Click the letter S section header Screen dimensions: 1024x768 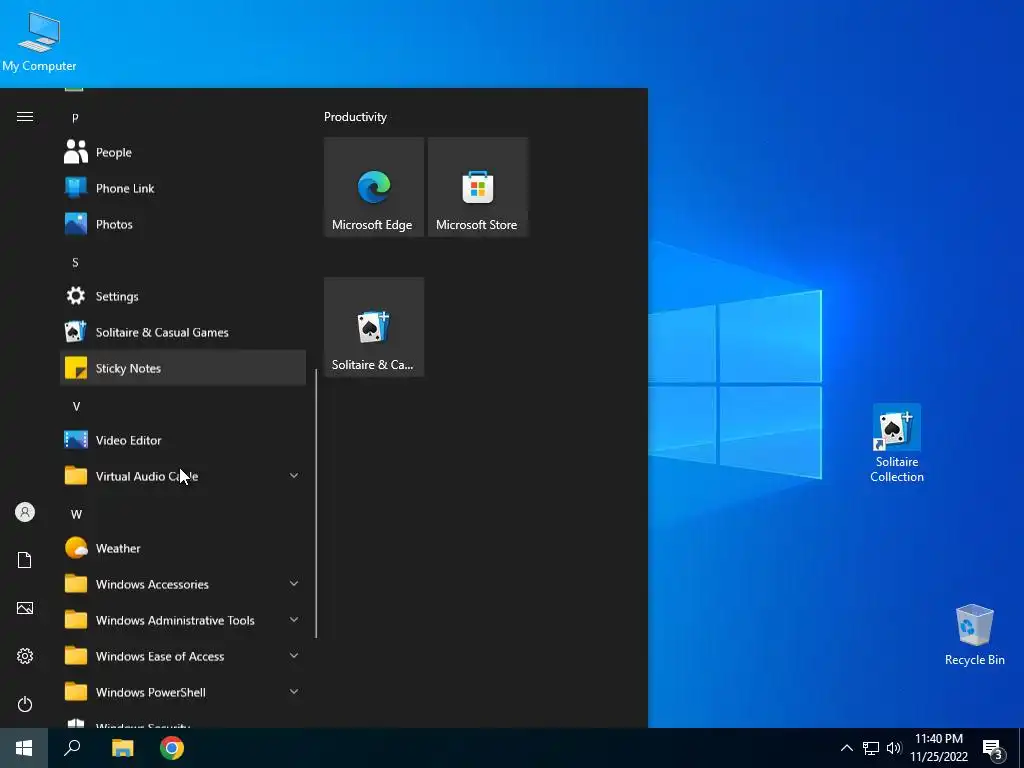click(75, 262)
